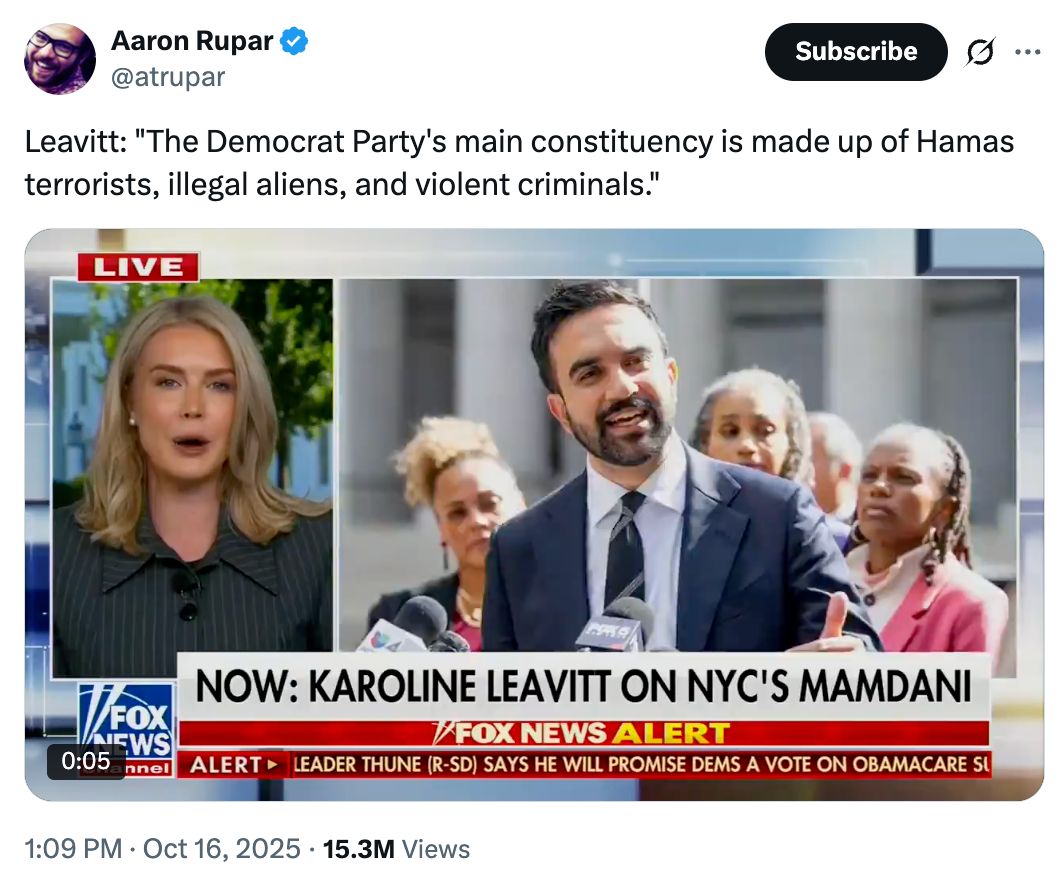This screenshot has height=884, width=1060.
Task: Open the 15.3M Views analytics
Action: point(396,849)
